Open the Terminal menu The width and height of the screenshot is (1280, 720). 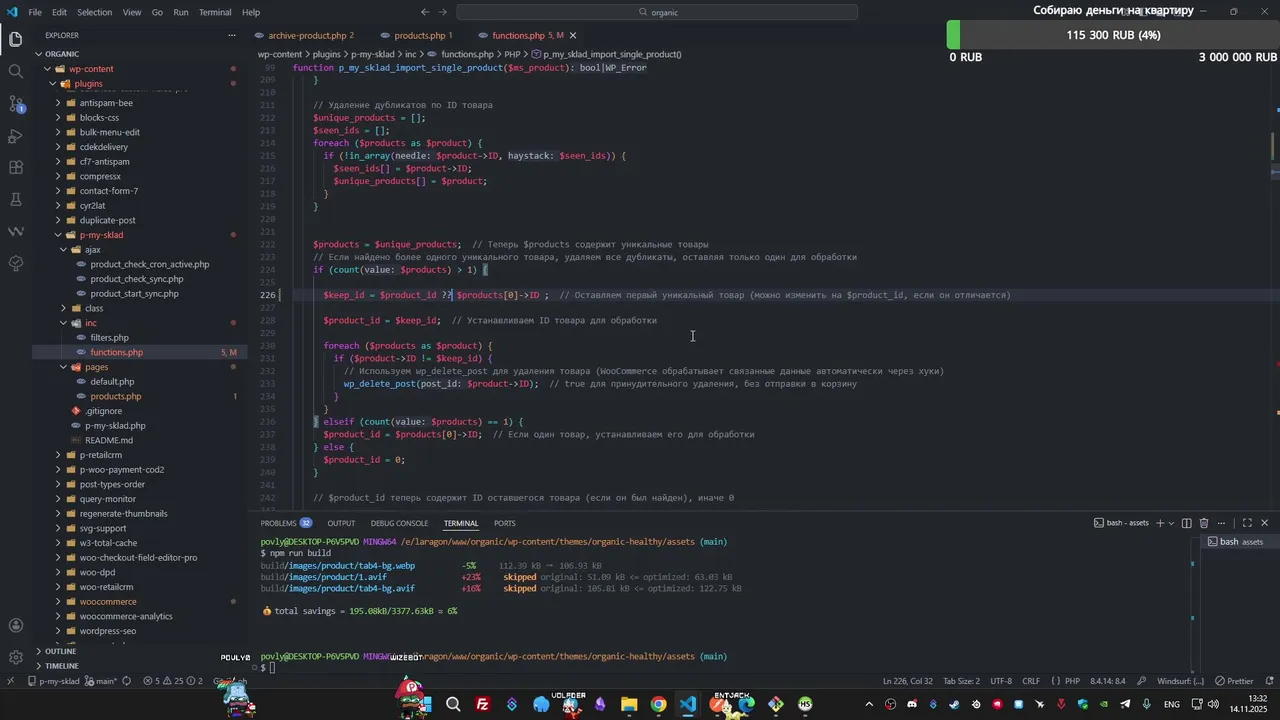pos(215,12)
